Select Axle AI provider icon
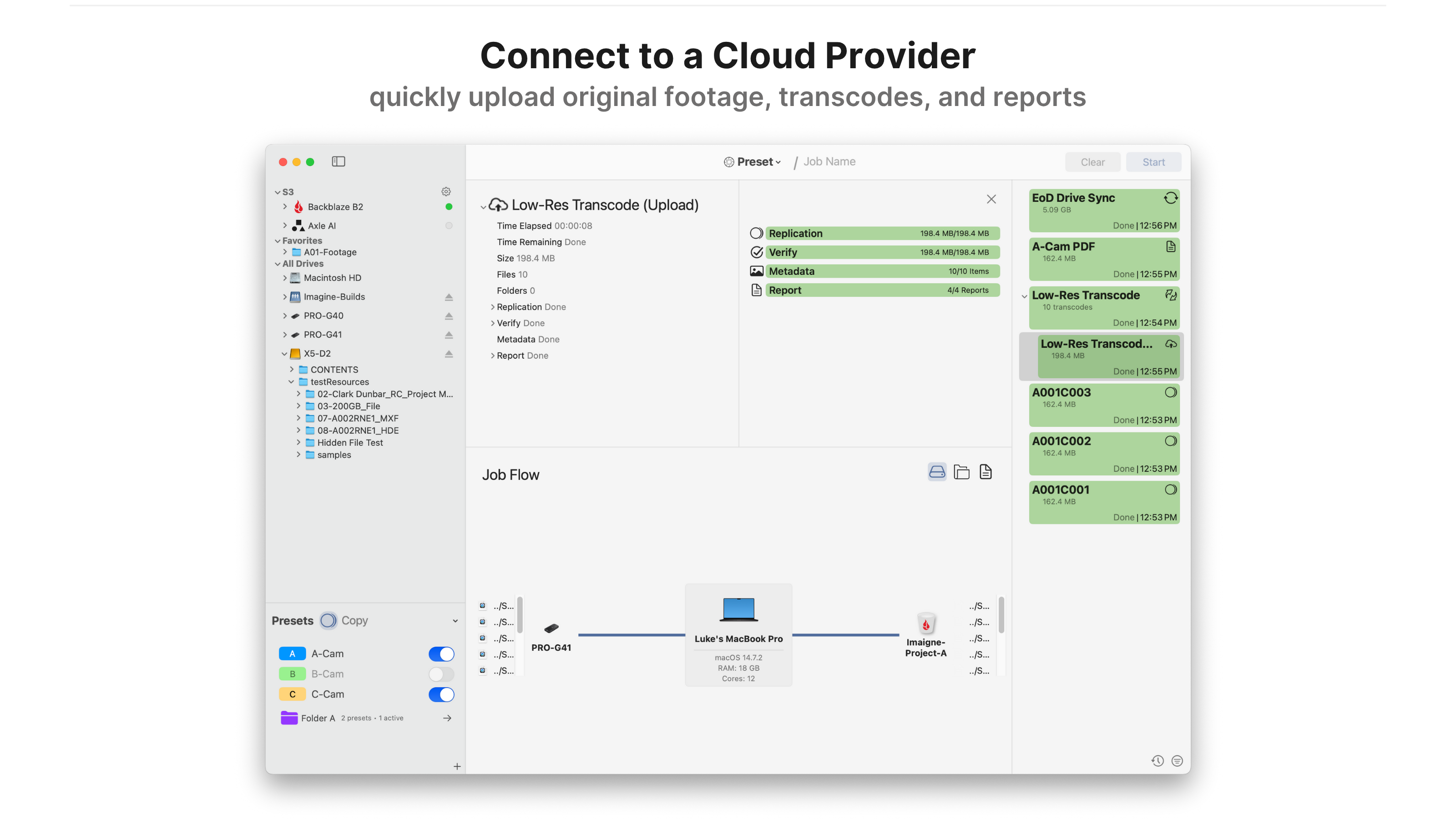This screenshot has width=1456, height=819. 298,226
